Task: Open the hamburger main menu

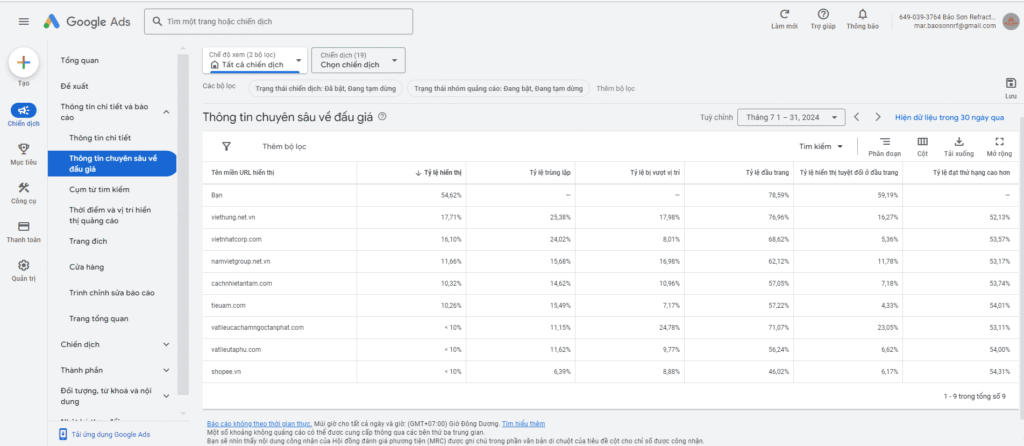Action: point(24,22)
